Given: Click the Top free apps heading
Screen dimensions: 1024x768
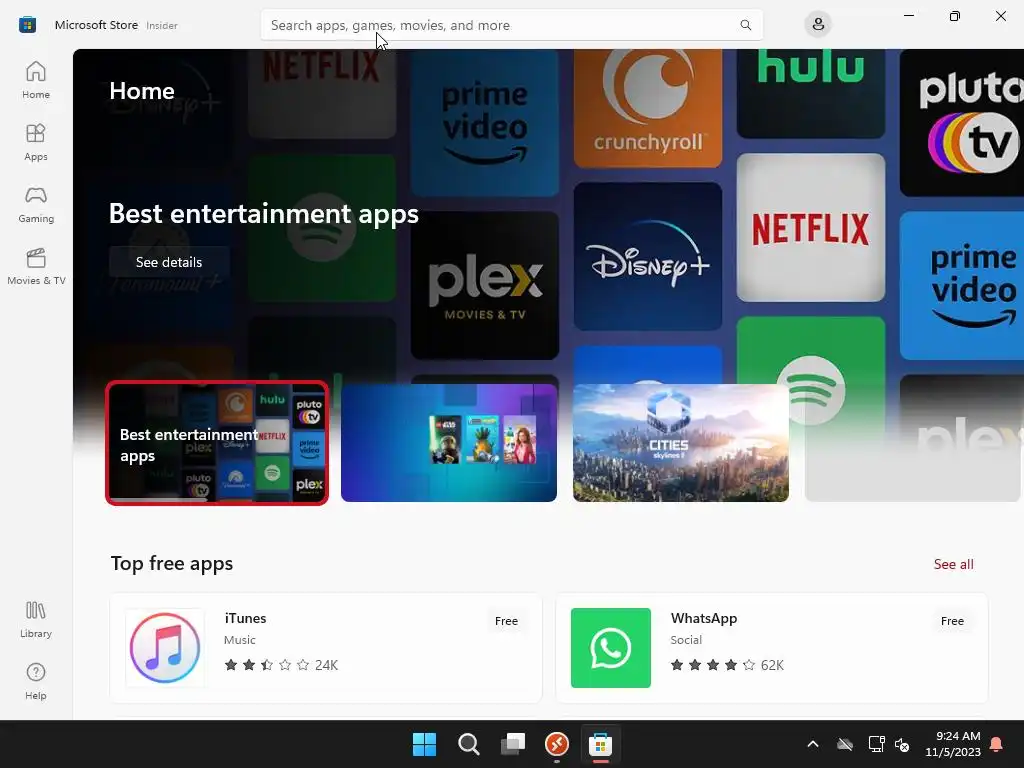Looking at the screenshot, I should coord(172,564).
